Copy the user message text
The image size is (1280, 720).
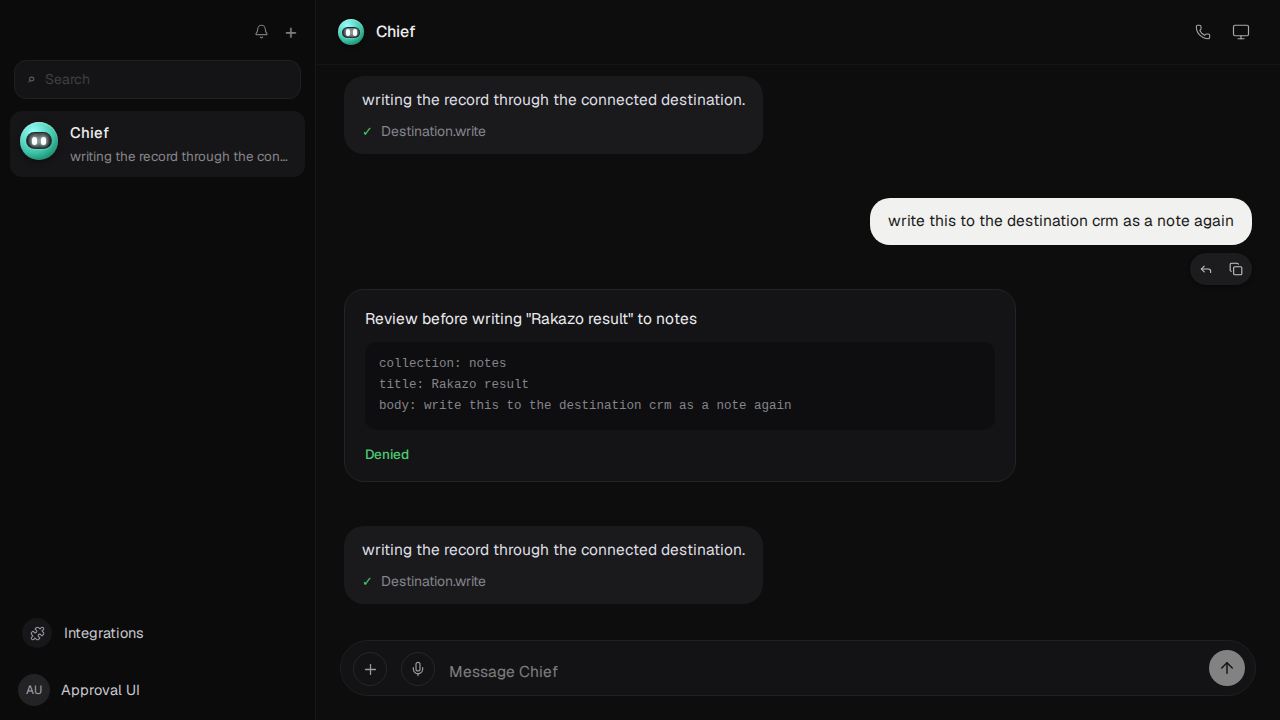tap(1236, 269)
